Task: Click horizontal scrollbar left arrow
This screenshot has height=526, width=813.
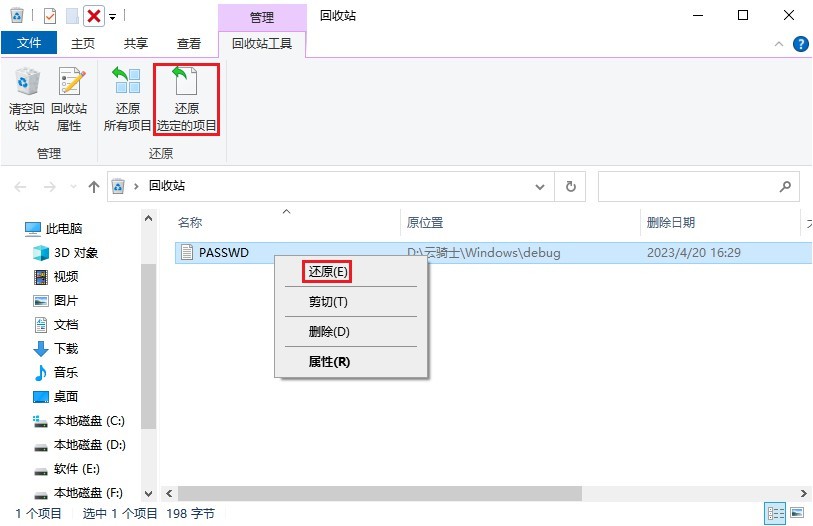Action: click(x=169, y=493)
